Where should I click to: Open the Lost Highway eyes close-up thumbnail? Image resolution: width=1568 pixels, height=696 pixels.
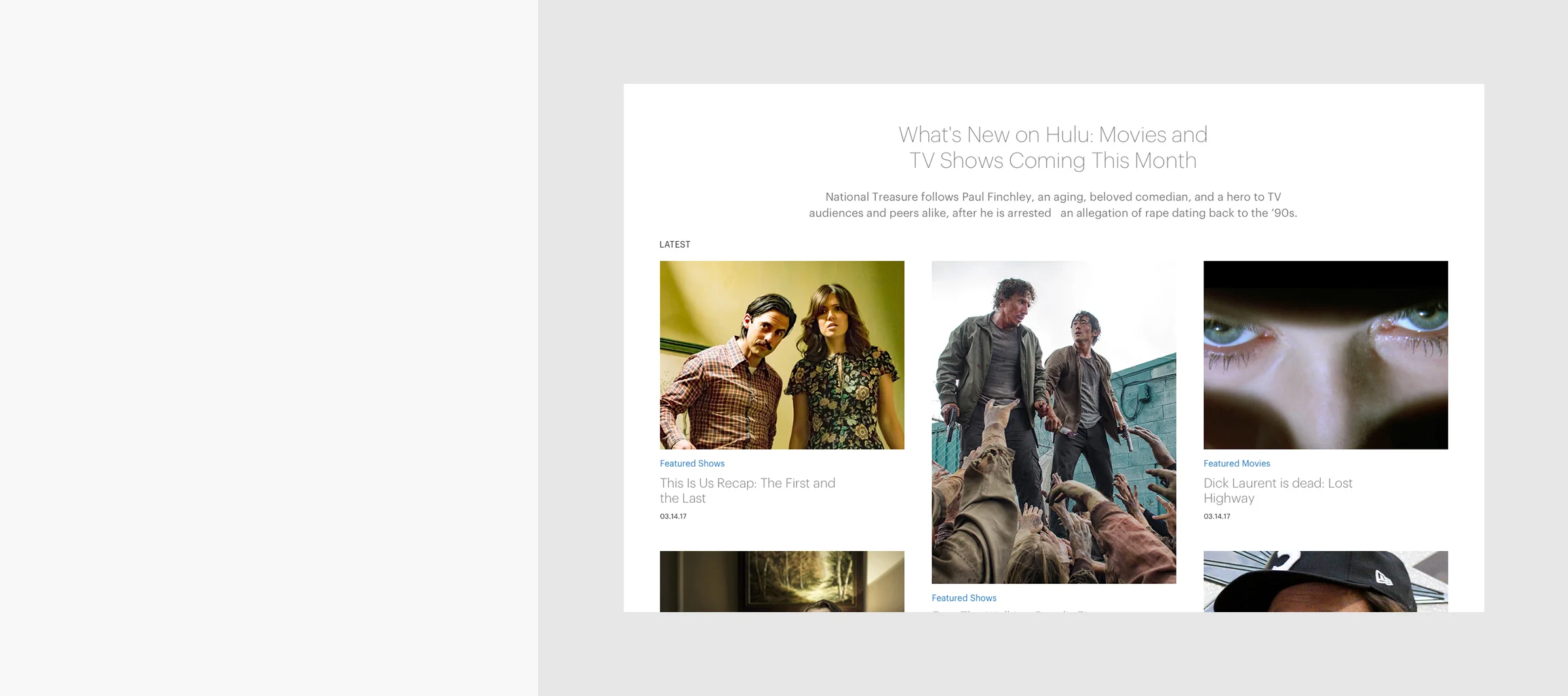pyautogui.click(x=1325, y=355)
